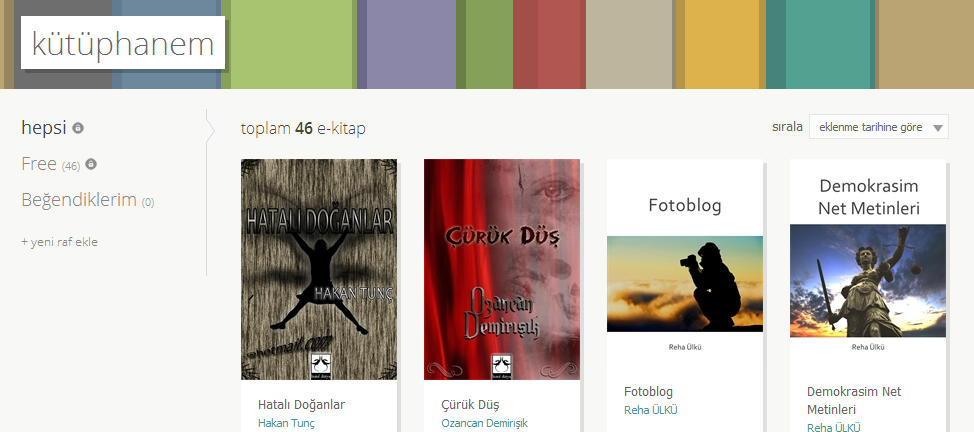
Task: Click the lock icon beside Free shelf
Action: (x=91, y=164)
